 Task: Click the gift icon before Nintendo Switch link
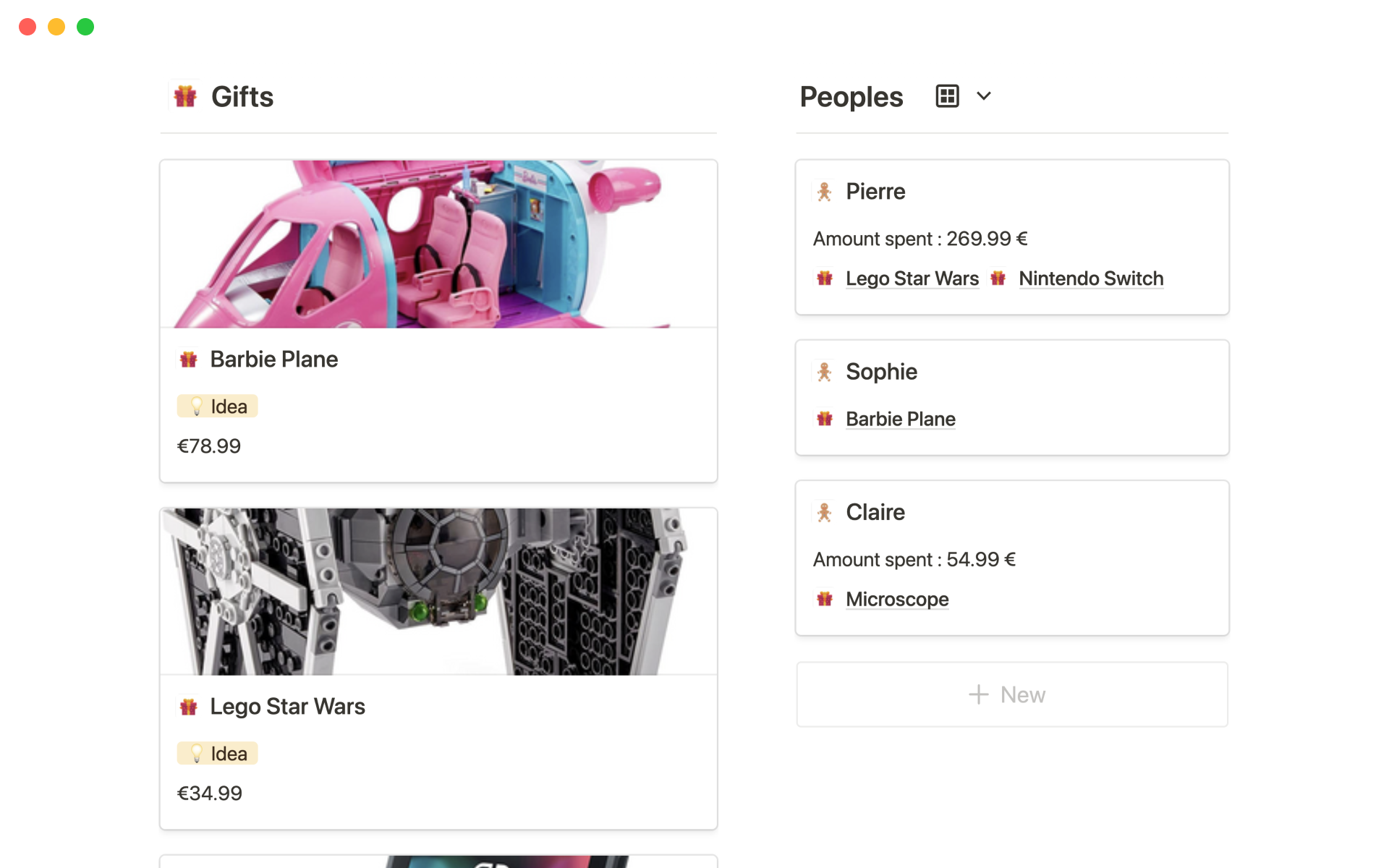pos(998,278)
